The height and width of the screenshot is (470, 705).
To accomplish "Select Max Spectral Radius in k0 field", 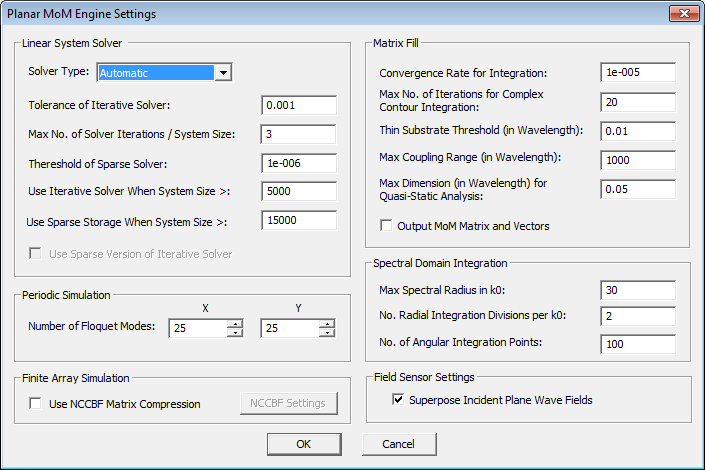I will click(638, 290).
